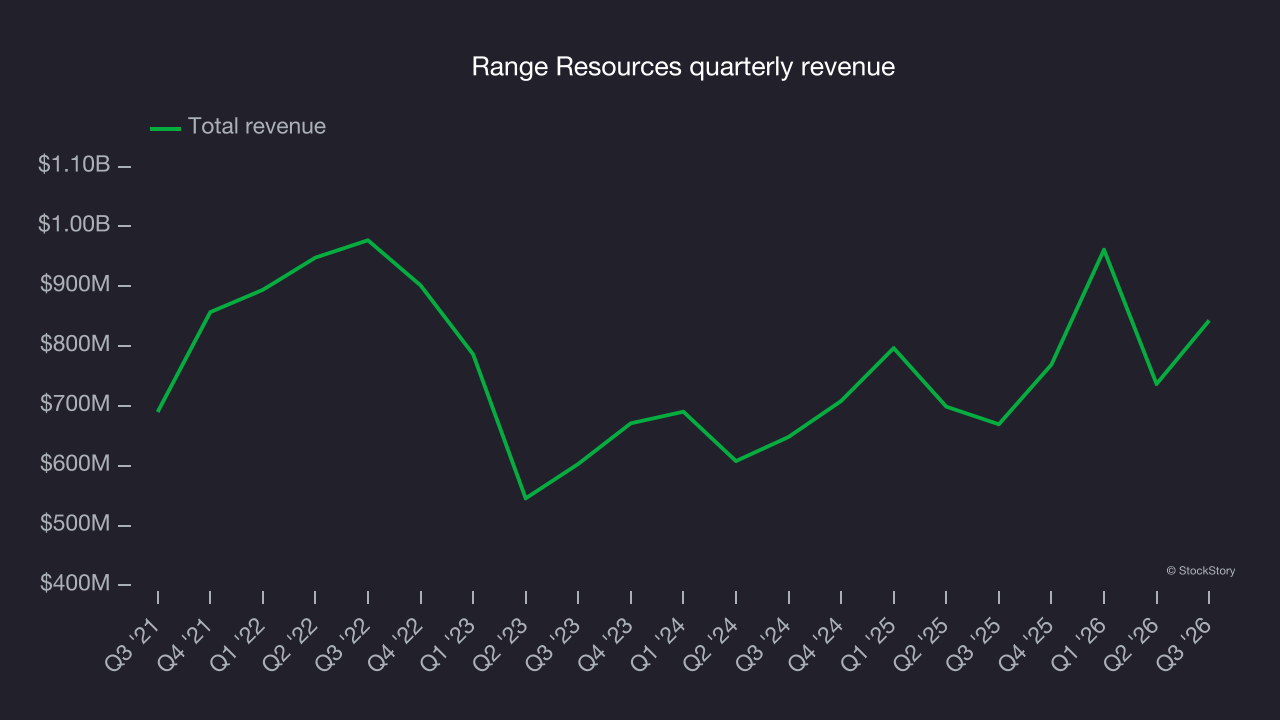Click the Q1 '26 spike on revenue line

tap(1104, 249)
